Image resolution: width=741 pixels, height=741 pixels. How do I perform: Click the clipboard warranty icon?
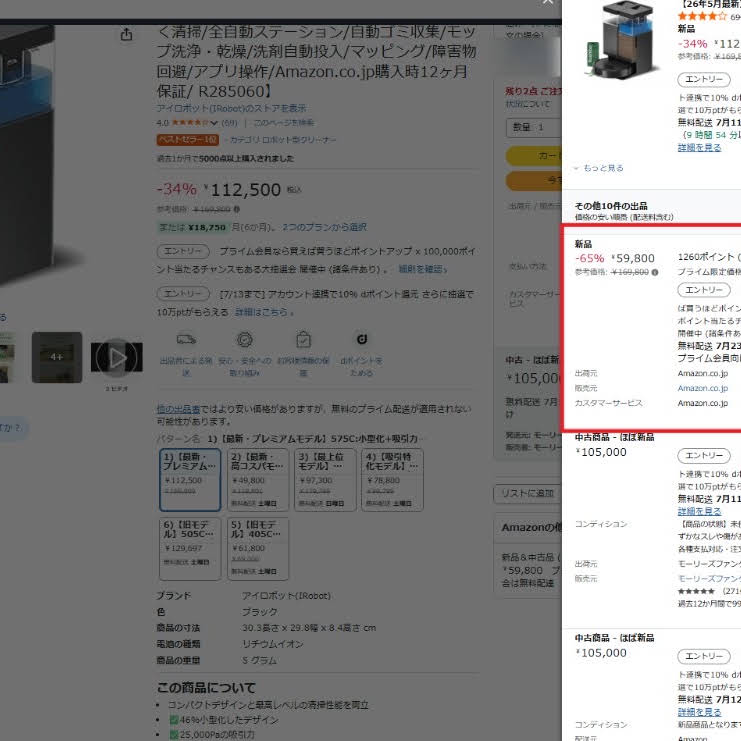[303, 339]
